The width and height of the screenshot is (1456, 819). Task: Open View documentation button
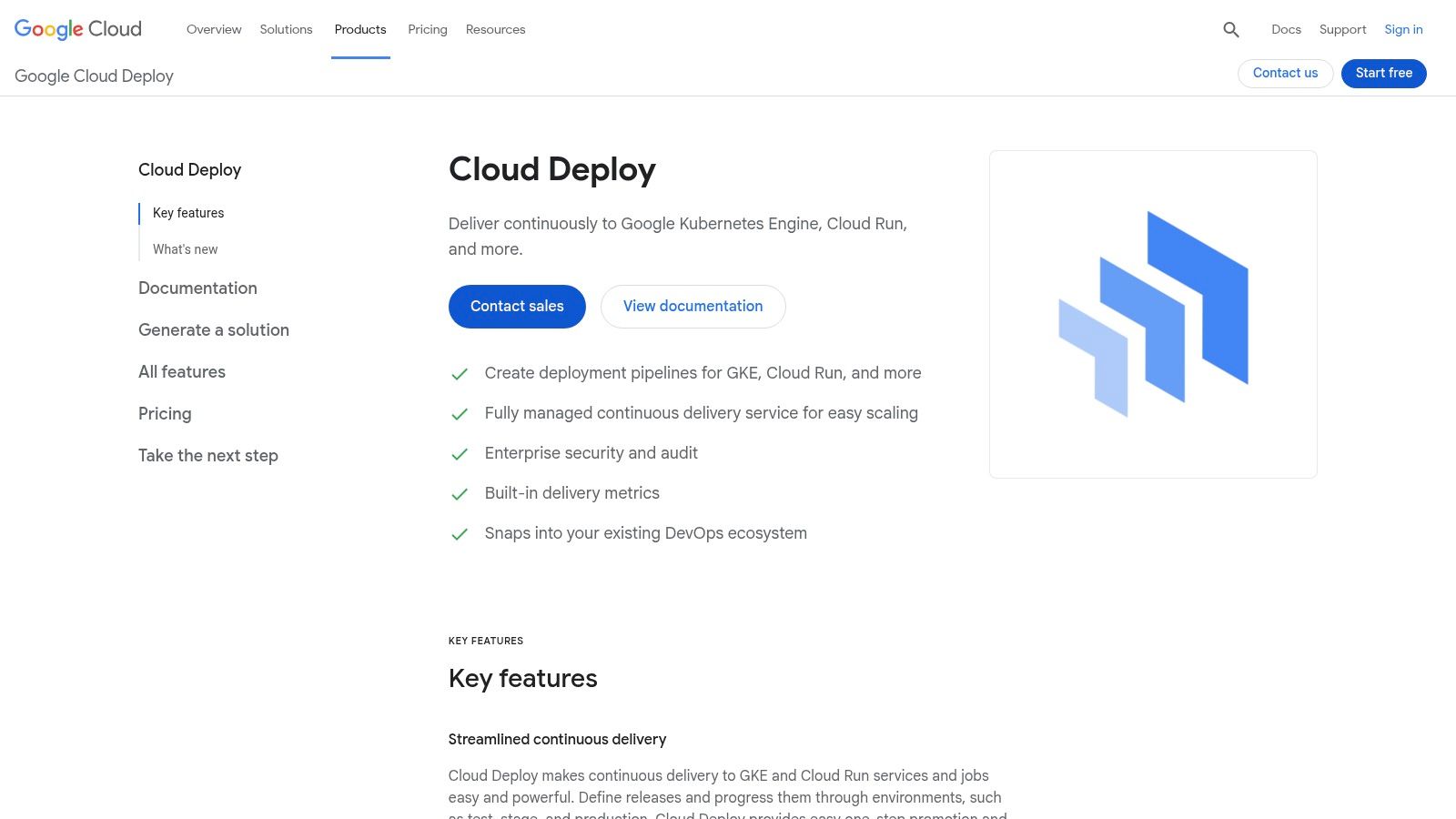[x=693, y=307]
